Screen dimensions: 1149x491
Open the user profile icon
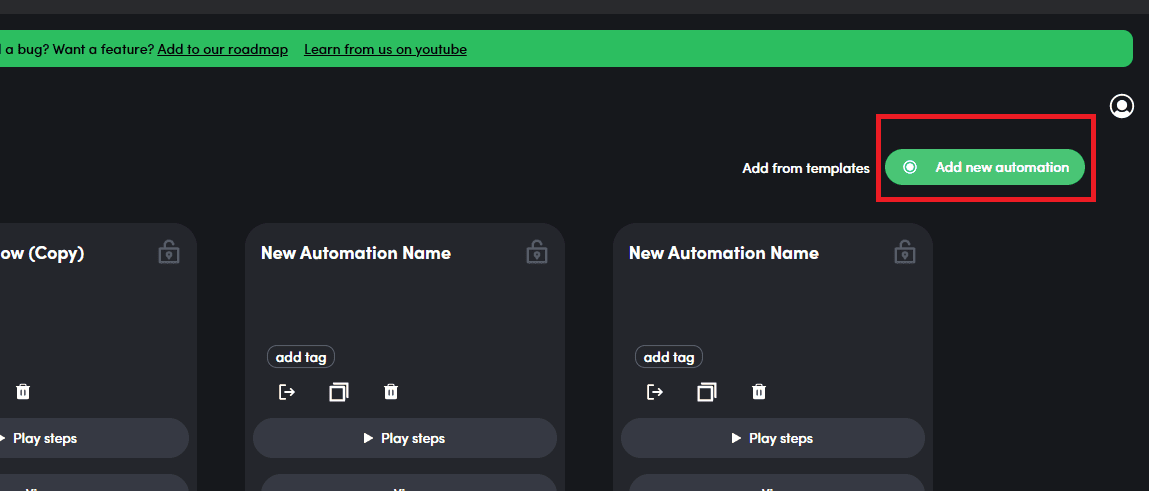(1122, 106)
